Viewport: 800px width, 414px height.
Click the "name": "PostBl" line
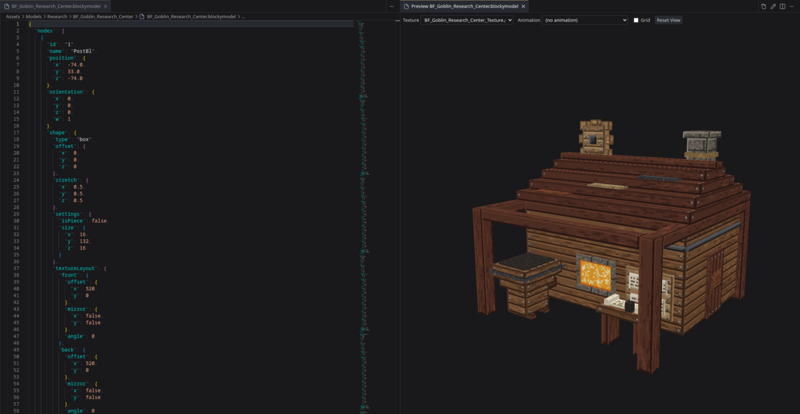72,51
